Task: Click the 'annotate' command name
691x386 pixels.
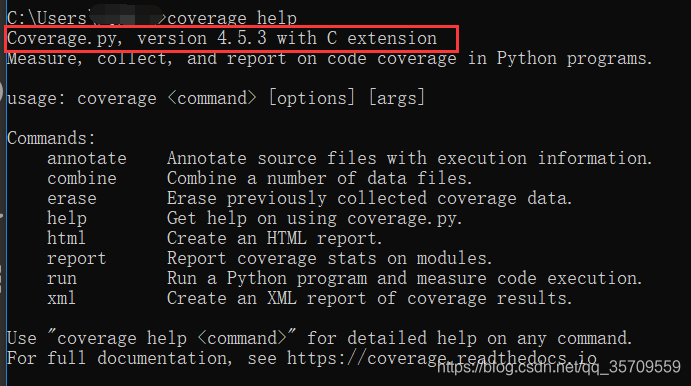Action: (x=87, y=158)
